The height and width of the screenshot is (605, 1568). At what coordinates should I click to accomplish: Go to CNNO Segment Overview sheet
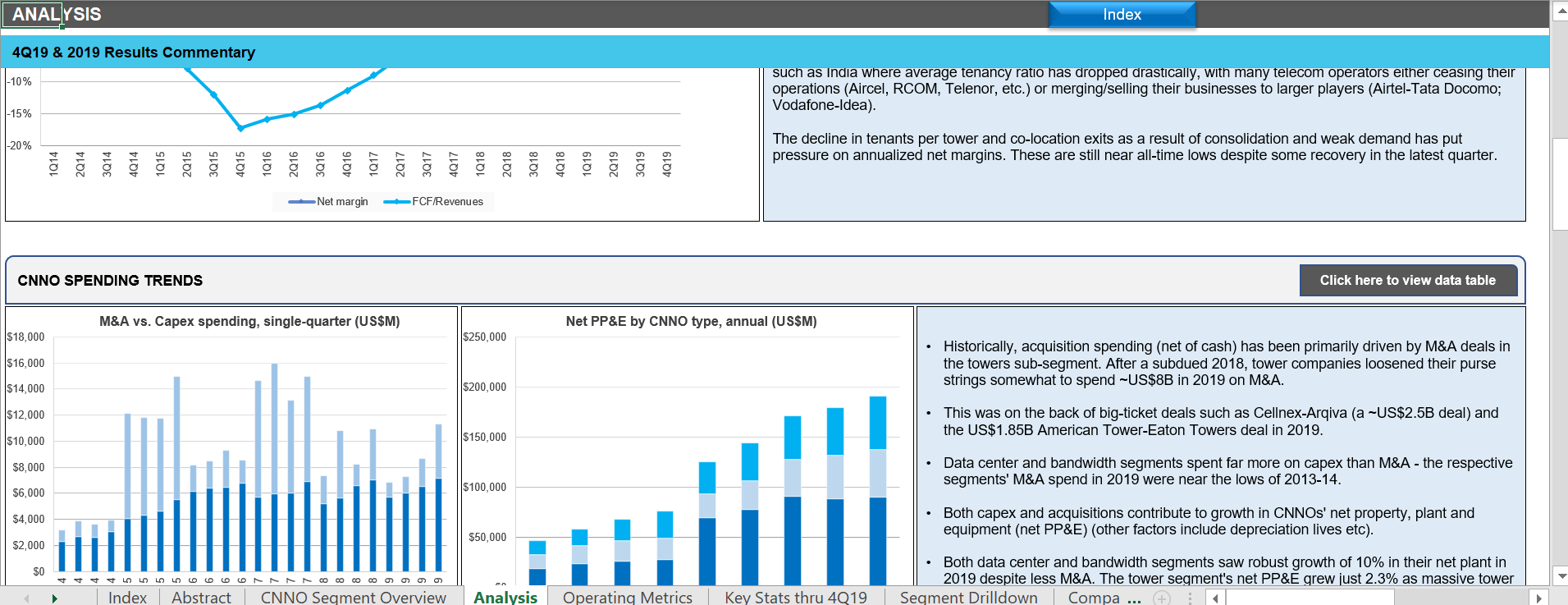[x=353, y=597]
